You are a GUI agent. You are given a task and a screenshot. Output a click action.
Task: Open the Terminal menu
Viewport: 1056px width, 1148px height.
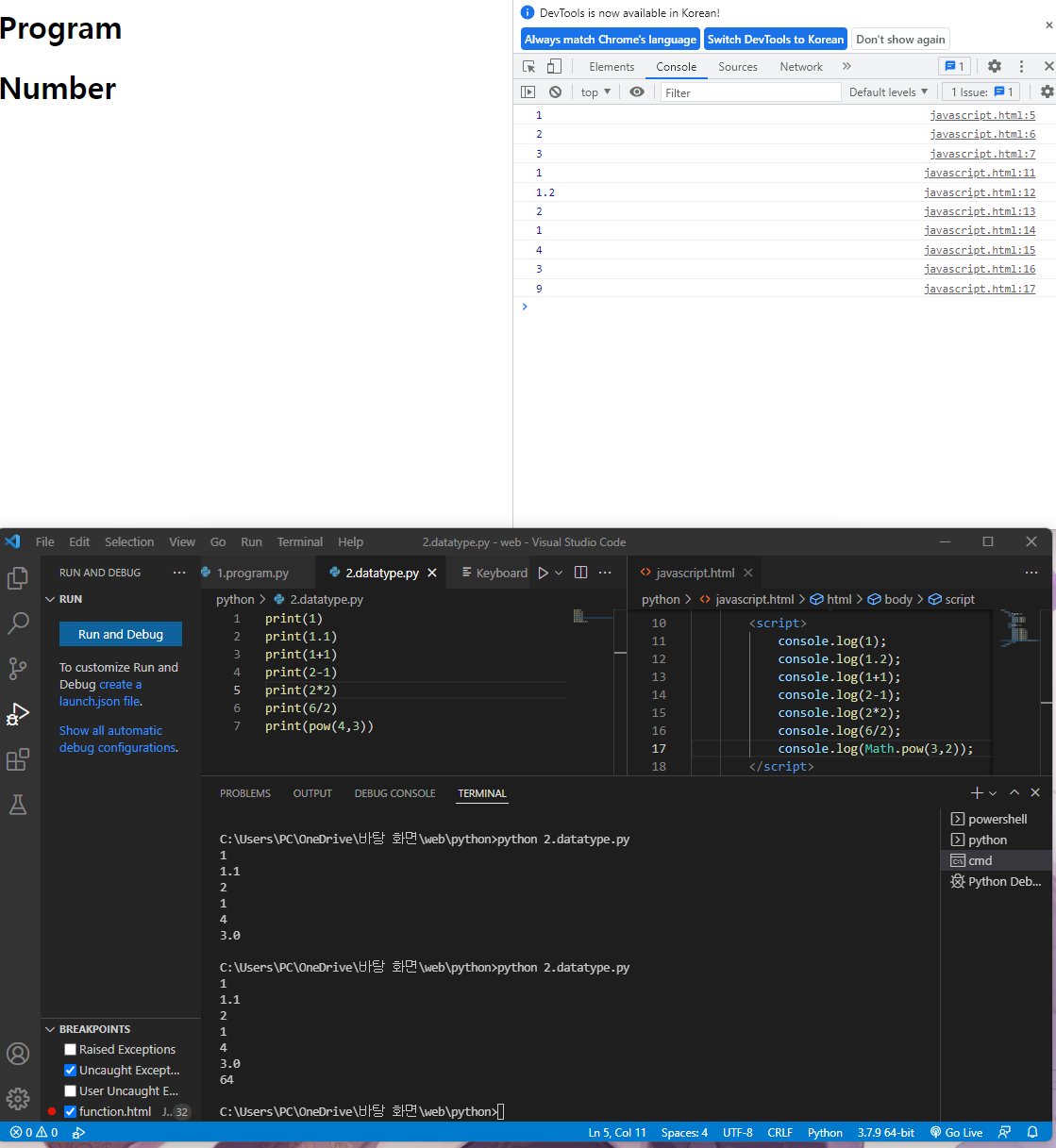tap(300, 541)
